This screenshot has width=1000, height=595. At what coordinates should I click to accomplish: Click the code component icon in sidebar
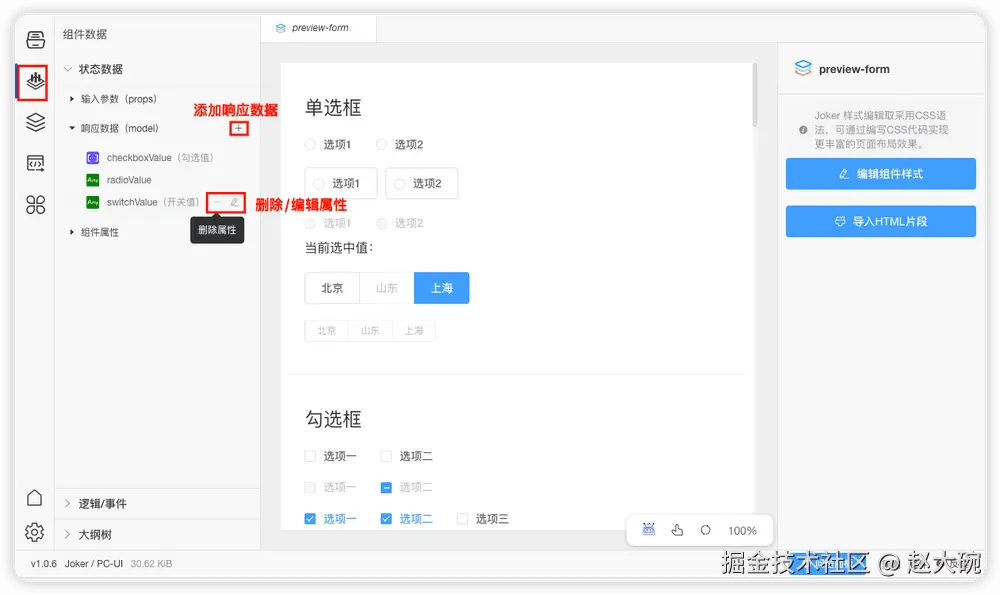click(x=35, y=163)
